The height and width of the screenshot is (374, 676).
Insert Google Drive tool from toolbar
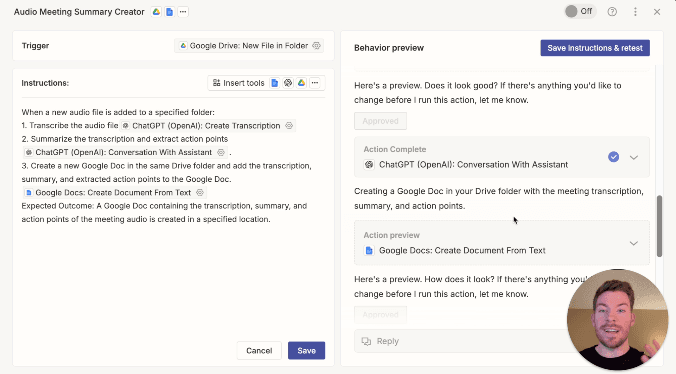click(301, 83)
